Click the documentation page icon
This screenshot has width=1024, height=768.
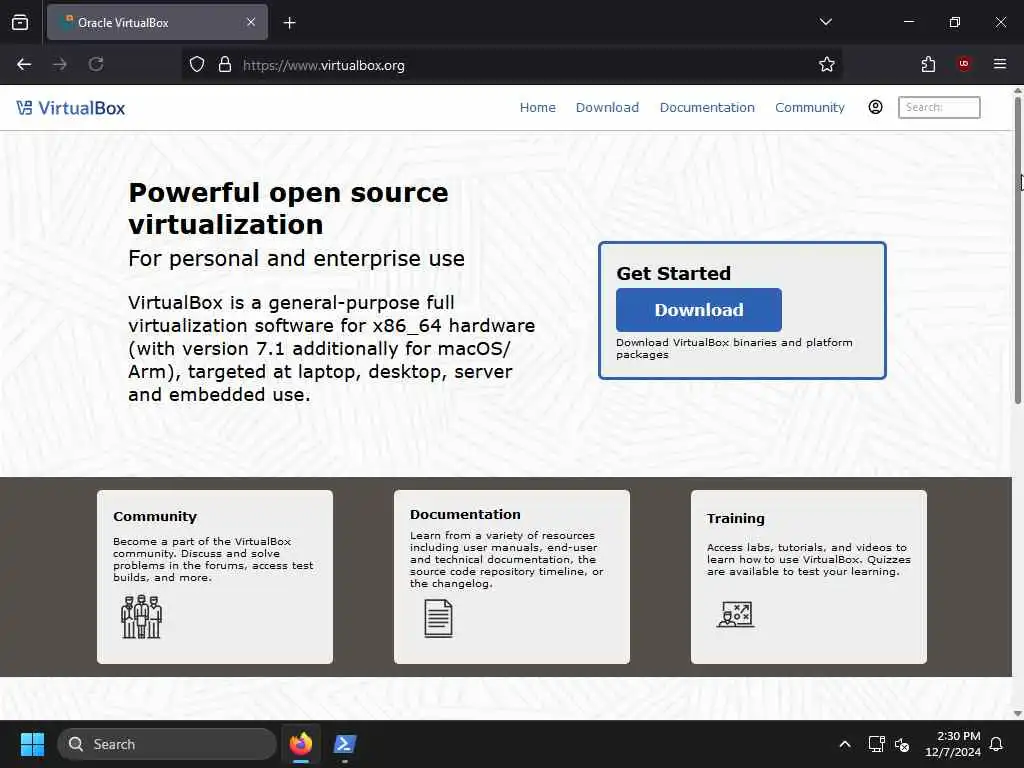point(438,618)
